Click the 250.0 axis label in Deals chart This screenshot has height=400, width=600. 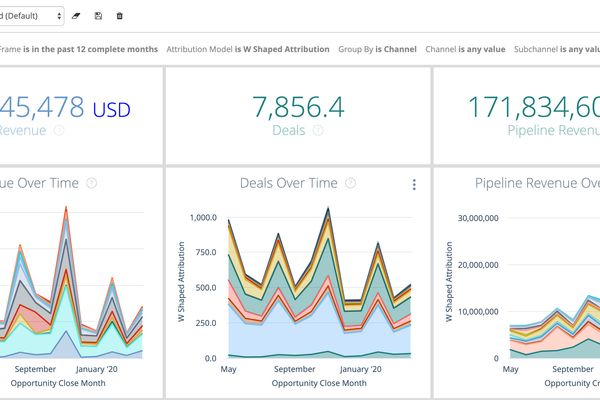coord(206,323)
